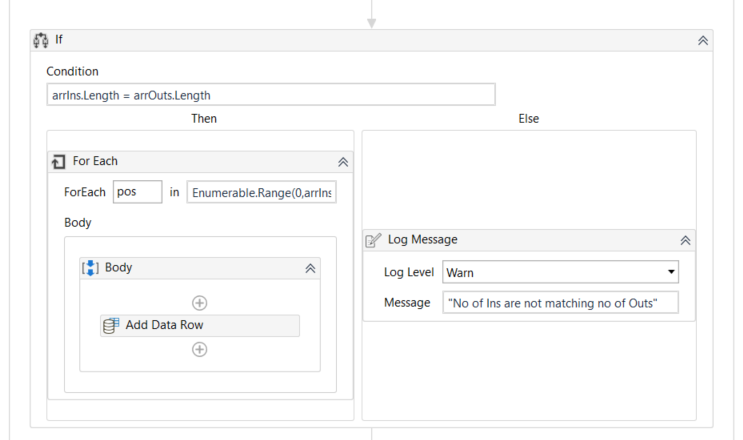
Task: Click the Condition label
Action: (x=72, y=72)
